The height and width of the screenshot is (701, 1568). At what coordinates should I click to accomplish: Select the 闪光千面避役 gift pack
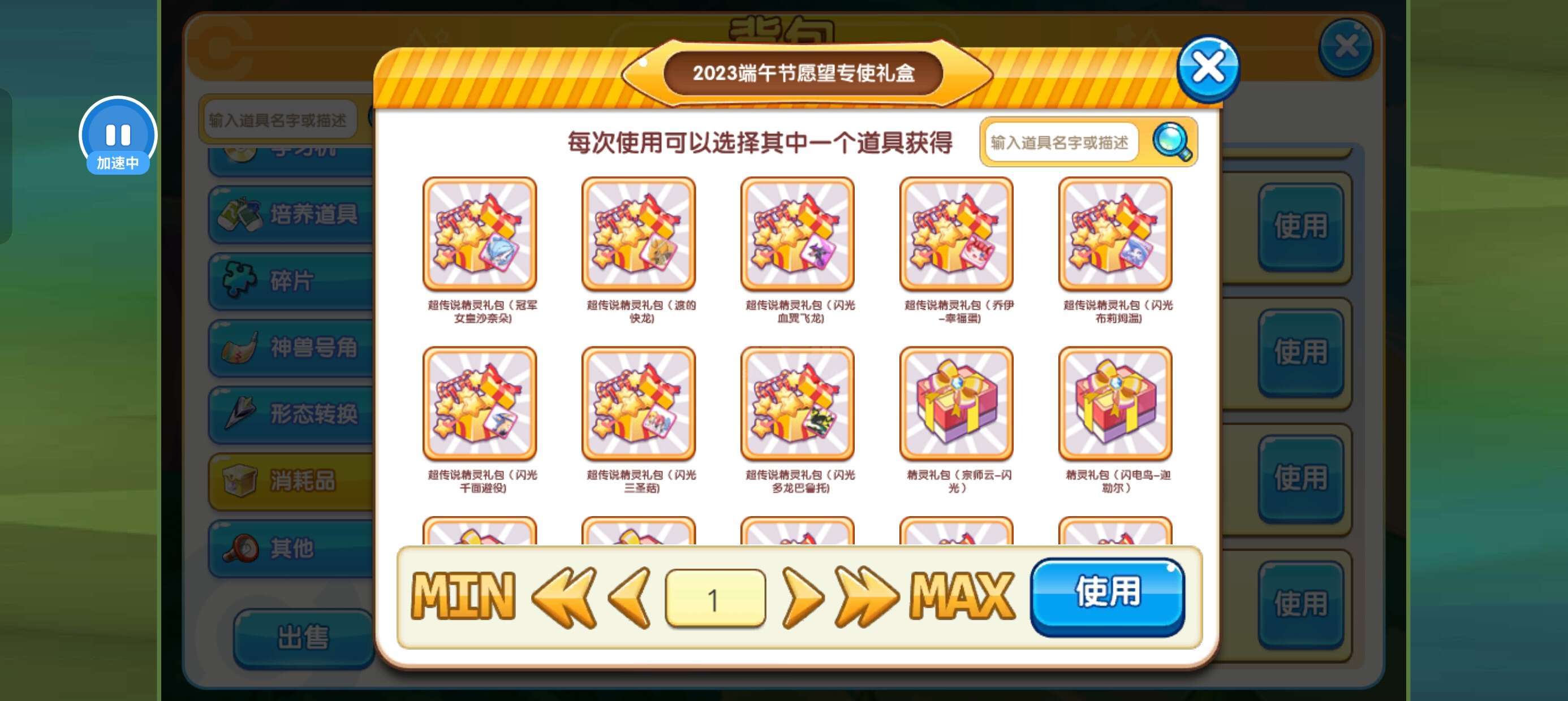pos(480,404)
